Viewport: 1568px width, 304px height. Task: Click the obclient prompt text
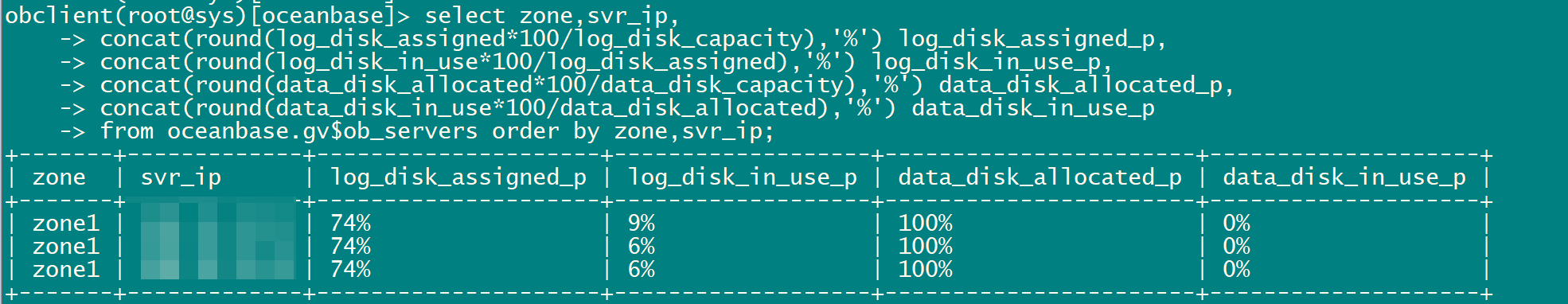click(208, 15)
